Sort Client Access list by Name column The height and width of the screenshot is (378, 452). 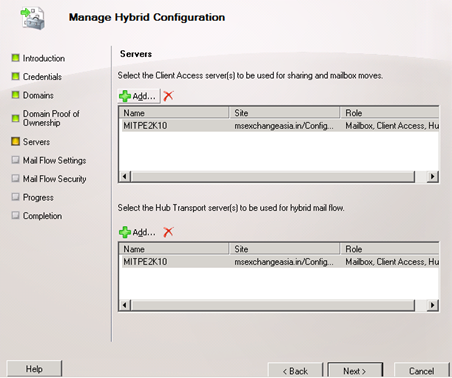pos(175,113)
